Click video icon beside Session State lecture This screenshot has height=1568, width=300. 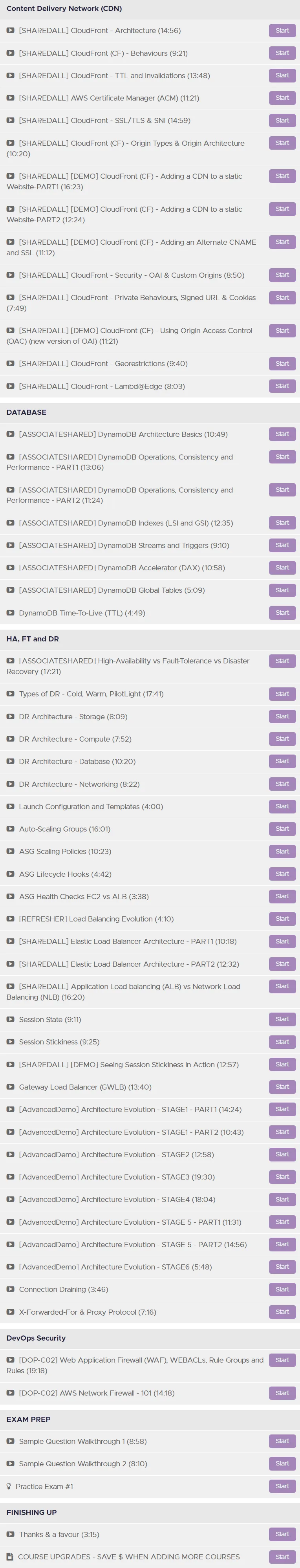[10, 1020]
